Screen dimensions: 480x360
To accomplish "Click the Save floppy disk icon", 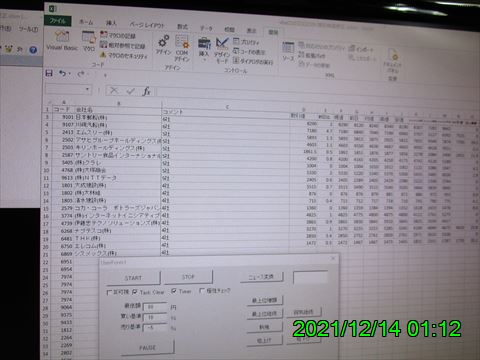I will pos(49,73).
